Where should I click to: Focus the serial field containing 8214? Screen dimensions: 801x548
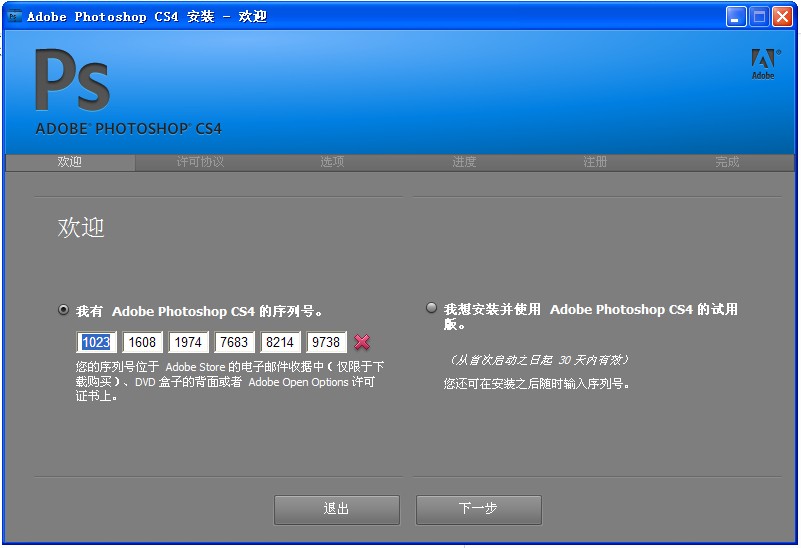[280, 342]
